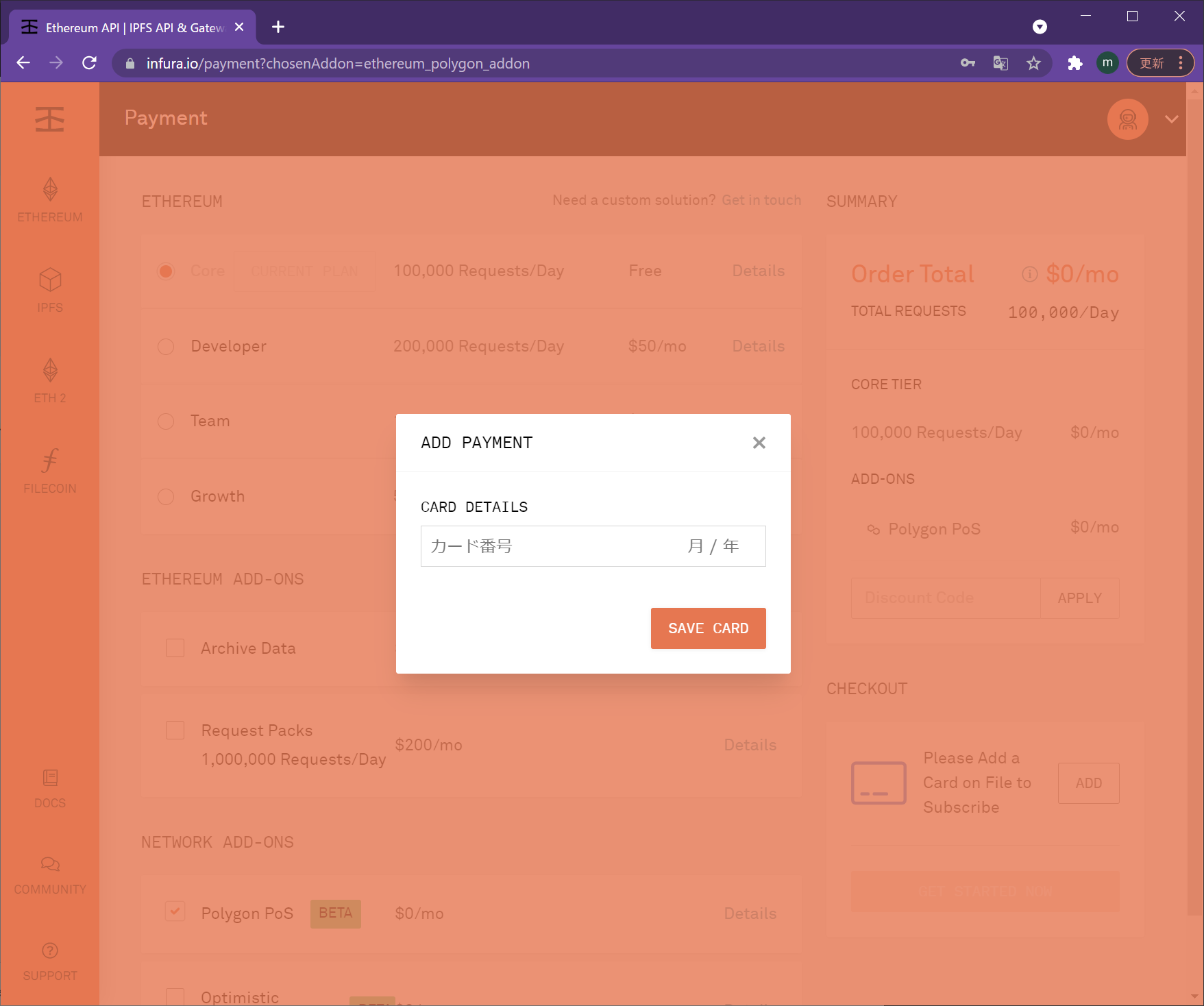Bookmark this page with the star icon
Screen dimensions: 1204x1006
point(1033,63)
